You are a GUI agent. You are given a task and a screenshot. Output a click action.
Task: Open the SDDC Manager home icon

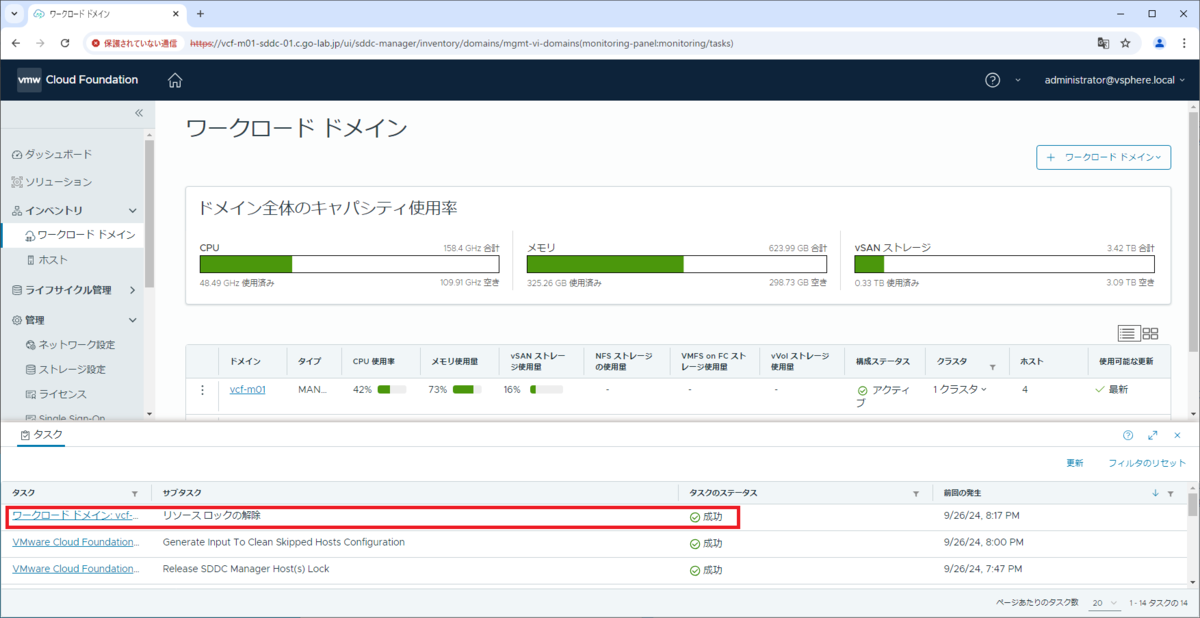(x=175, y=80)
